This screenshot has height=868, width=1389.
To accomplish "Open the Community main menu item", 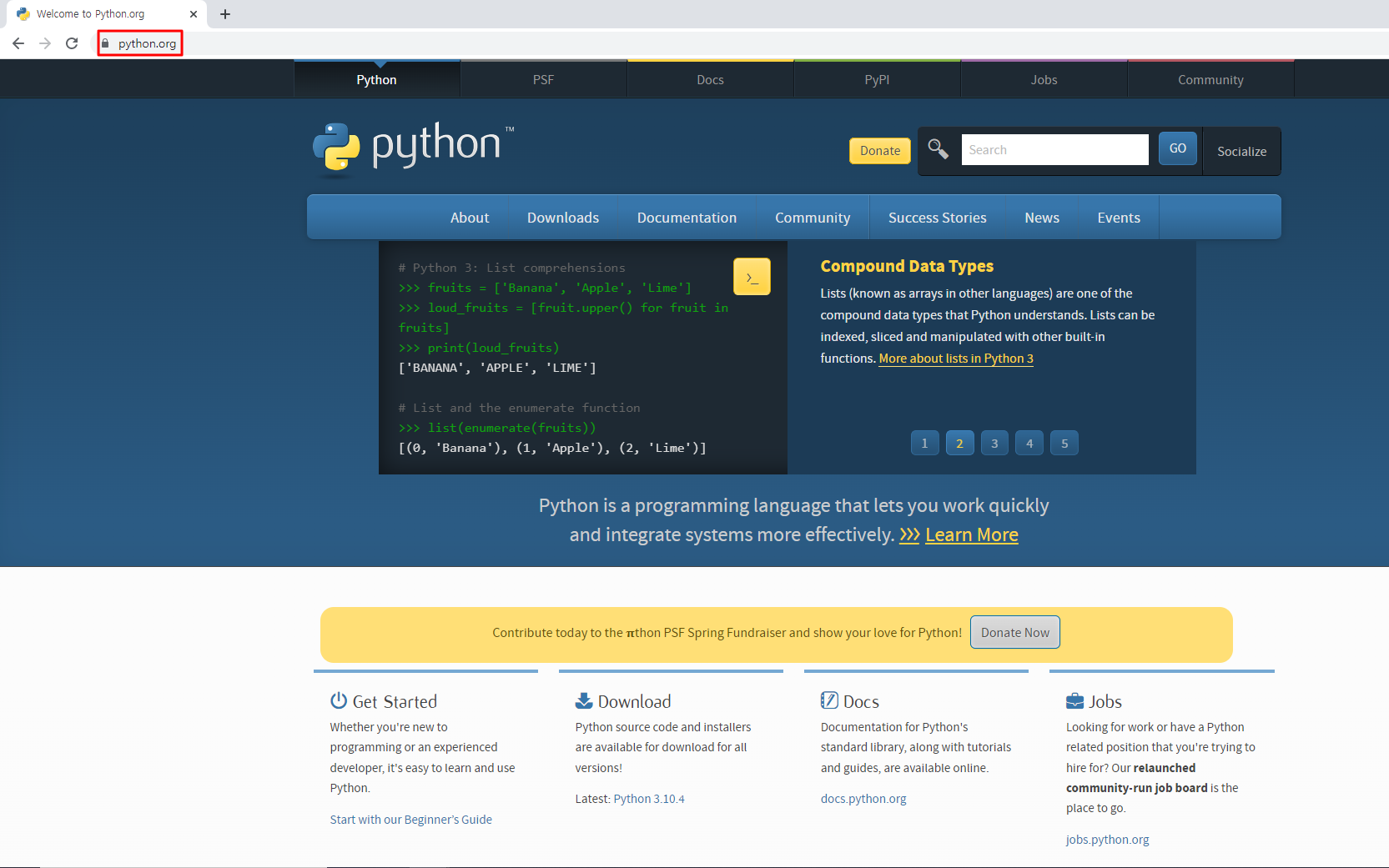I will point(813,218).
